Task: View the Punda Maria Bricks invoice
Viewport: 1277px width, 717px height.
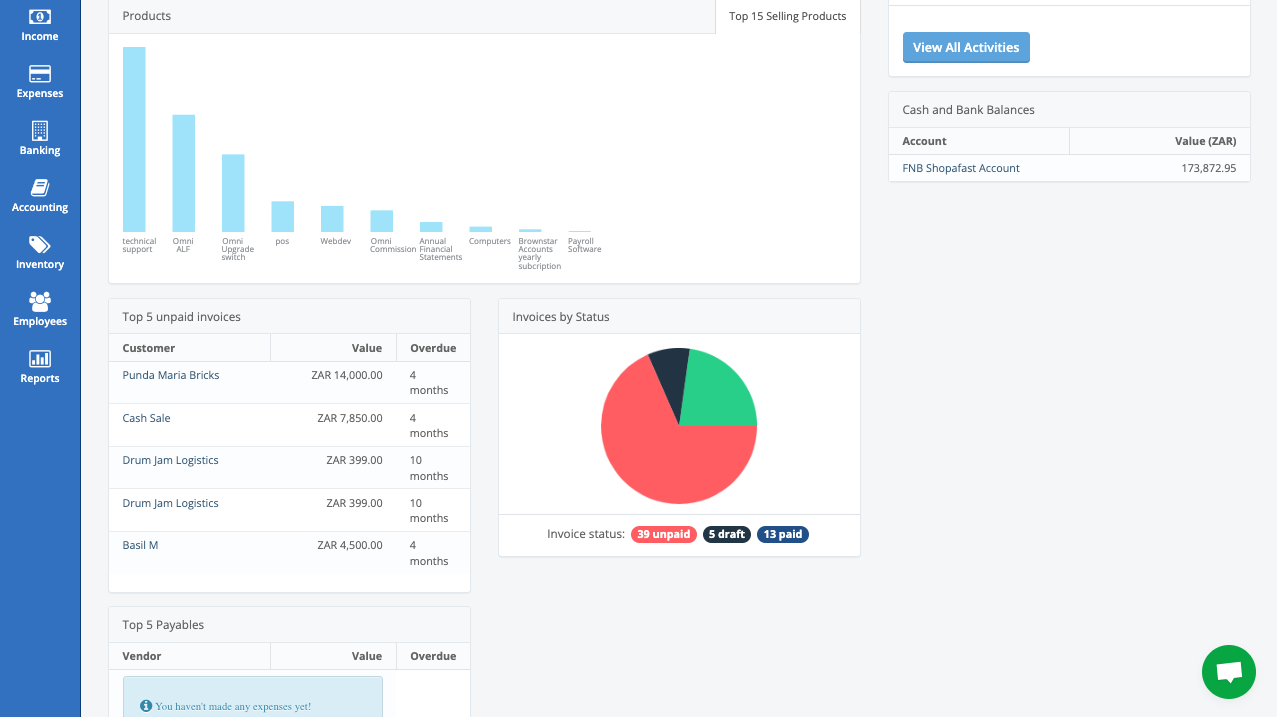Action: coord(170,374)
